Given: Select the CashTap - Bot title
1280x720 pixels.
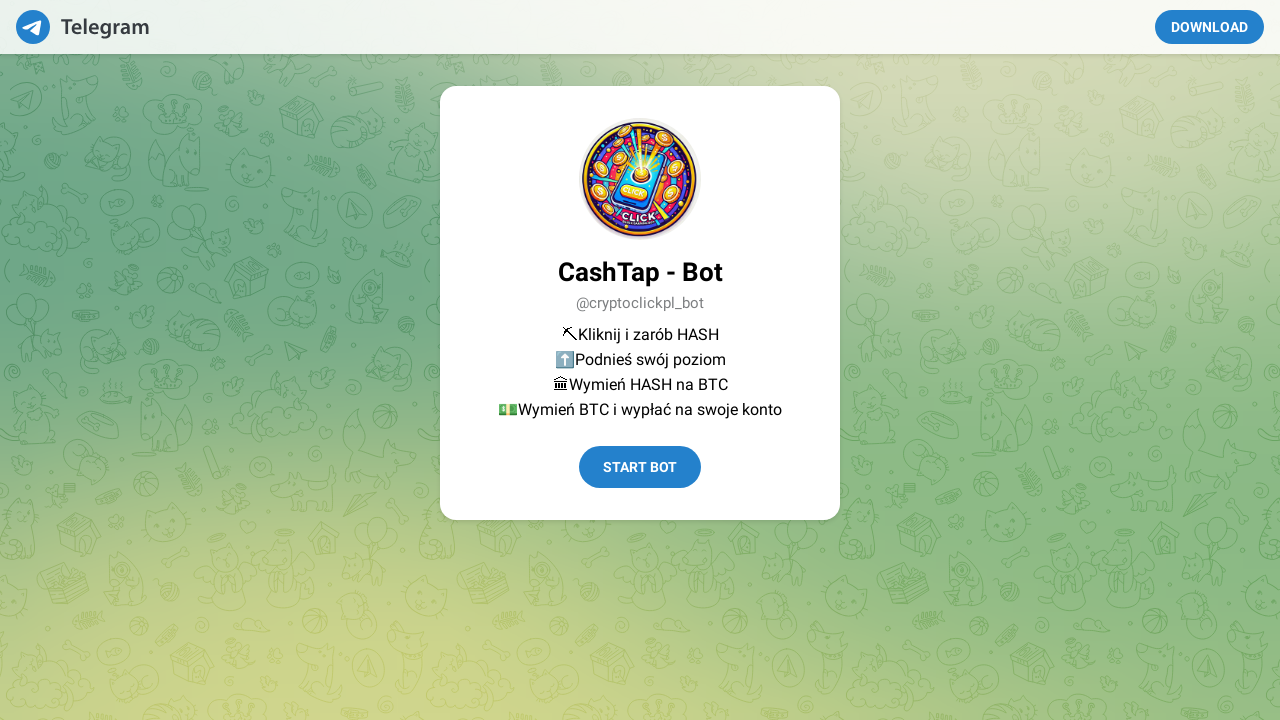Looking at the screenshot, I should [x=640, y=272].
